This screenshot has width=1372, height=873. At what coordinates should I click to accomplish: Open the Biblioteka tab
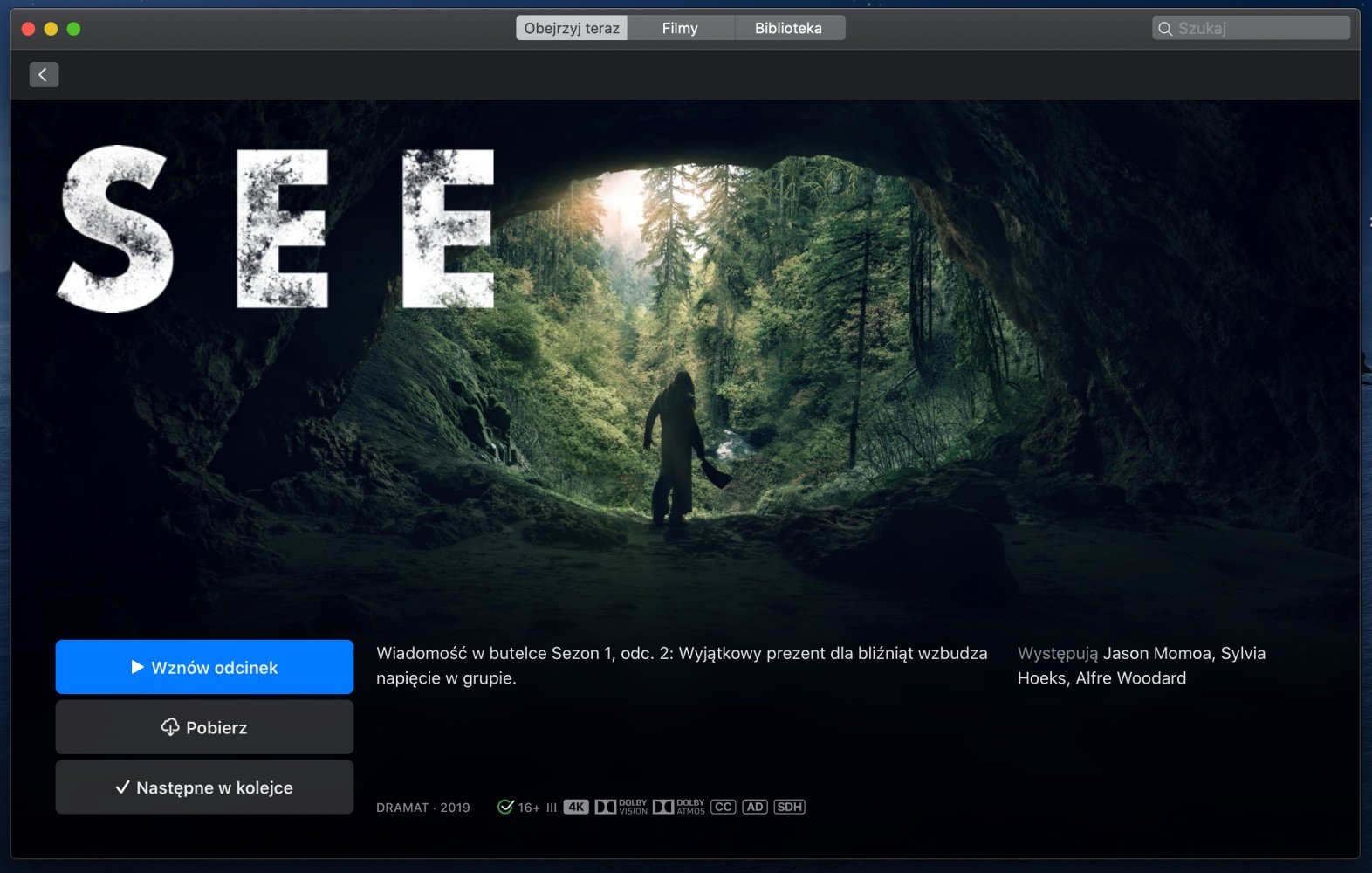click(x=789, y=28)
